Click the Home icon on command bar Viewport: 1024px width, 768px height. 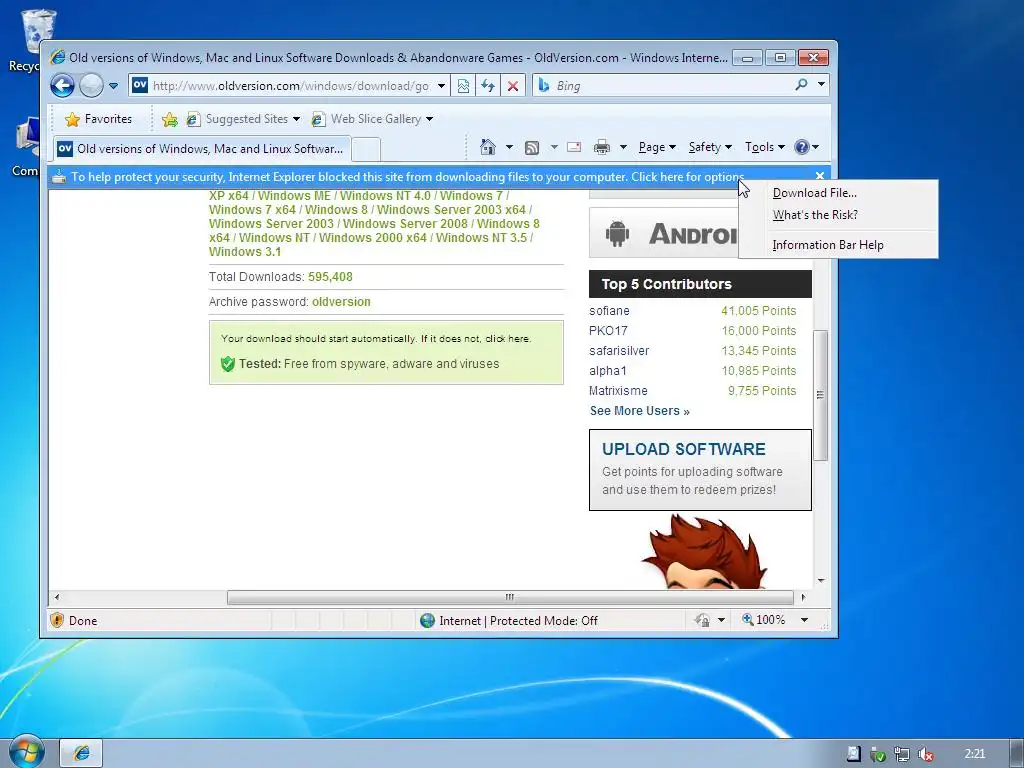pos(488,147)
